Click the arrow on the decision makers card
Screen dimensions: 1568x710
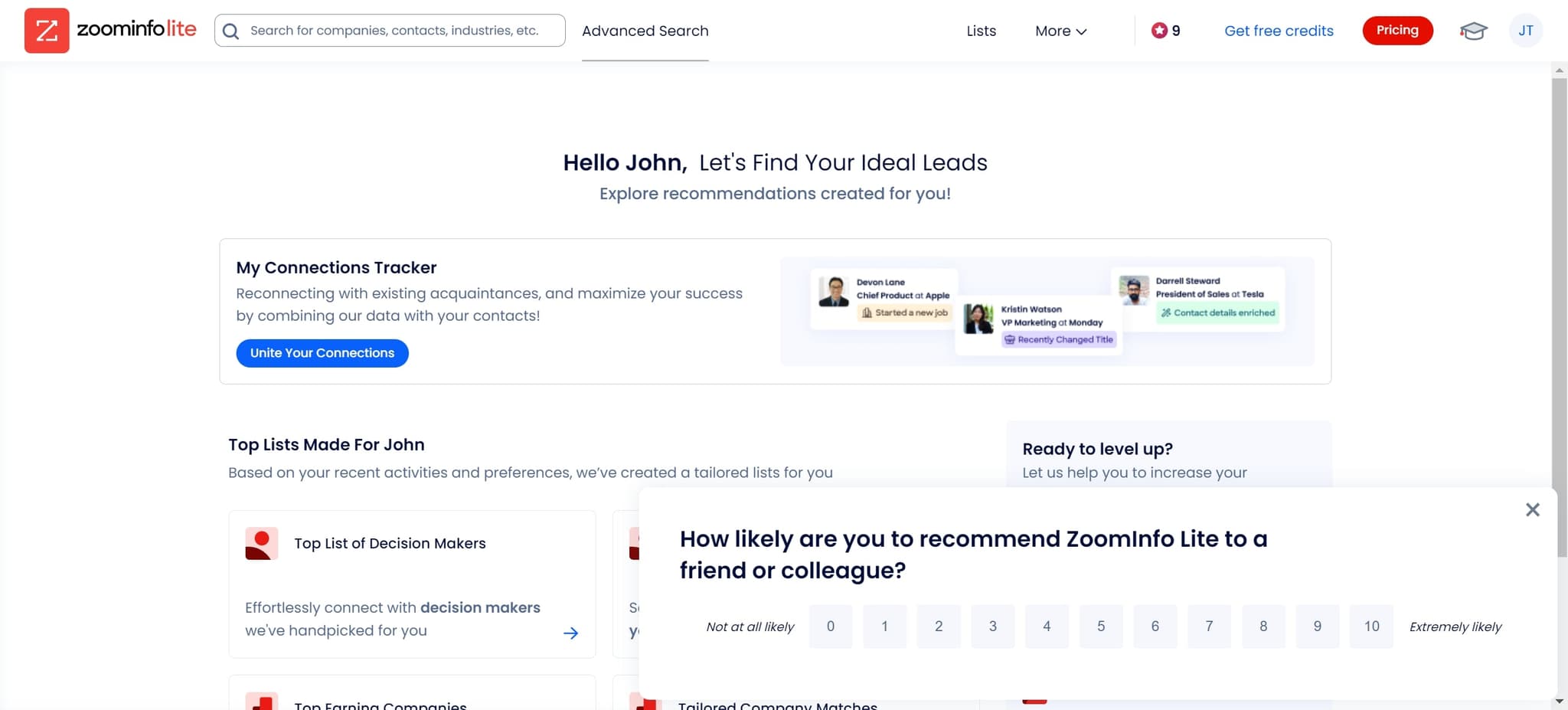tap(570, 633)
